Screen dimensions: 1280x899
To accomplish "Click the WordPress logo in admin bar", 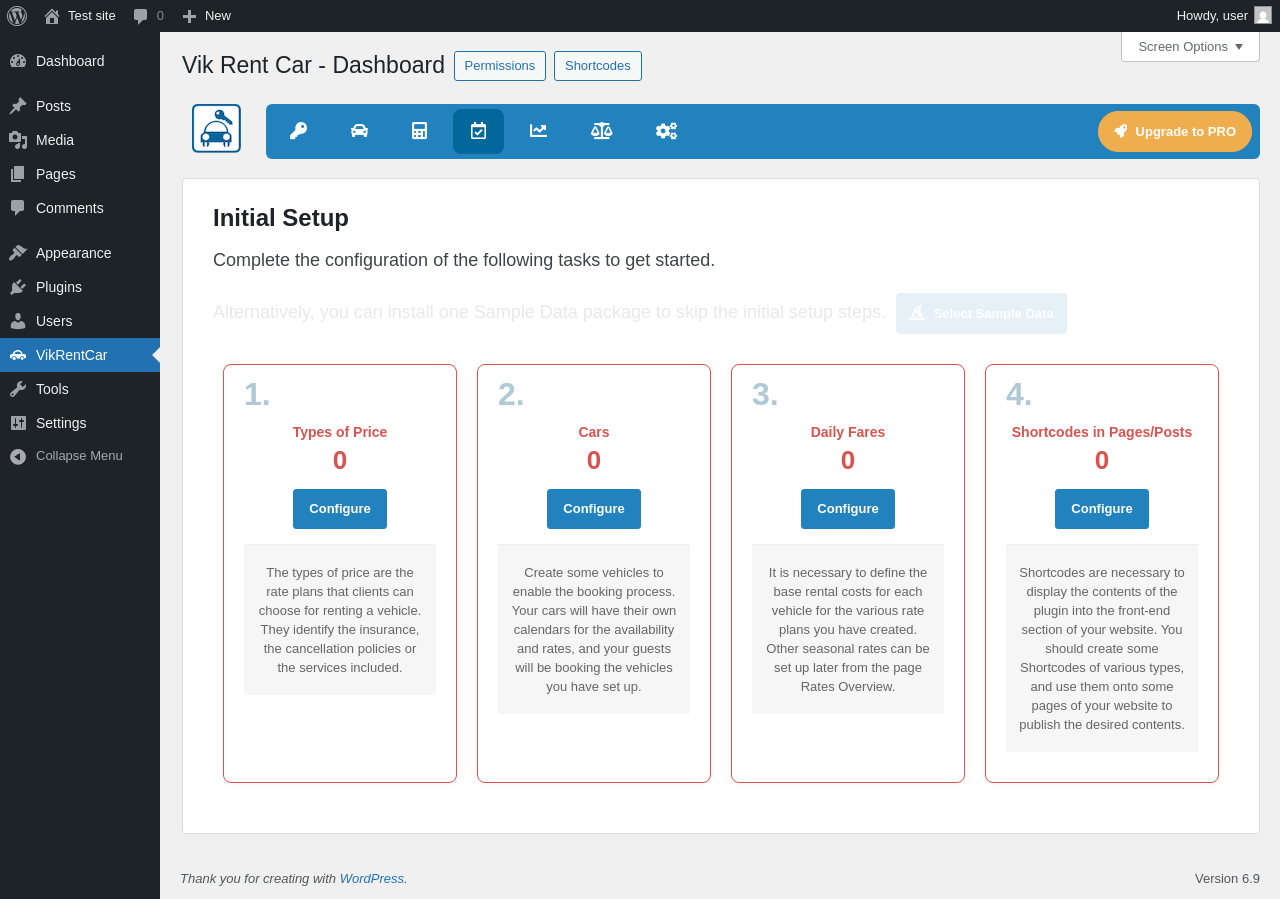I will 17,16.
